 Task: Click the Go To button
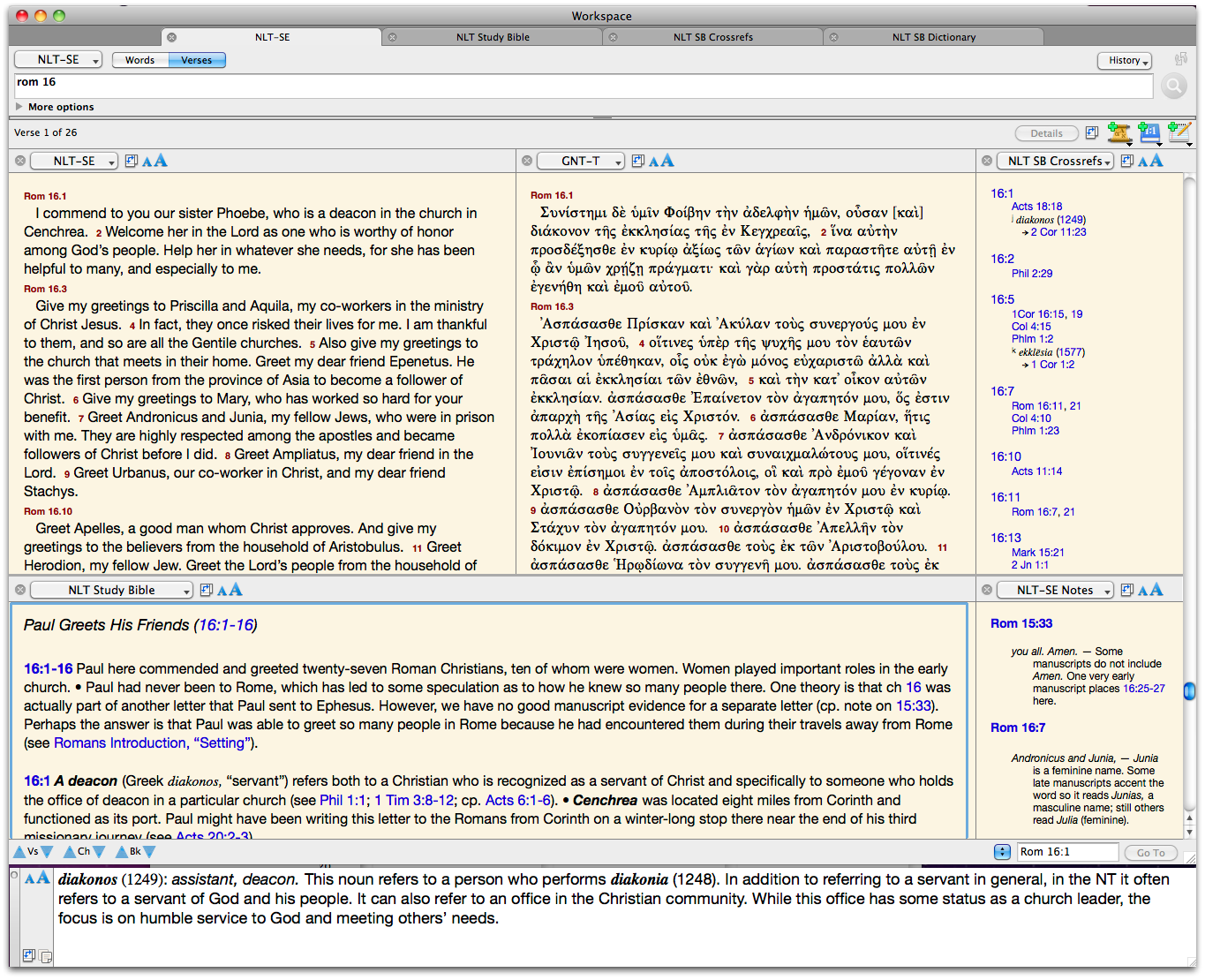point(1151,852)
